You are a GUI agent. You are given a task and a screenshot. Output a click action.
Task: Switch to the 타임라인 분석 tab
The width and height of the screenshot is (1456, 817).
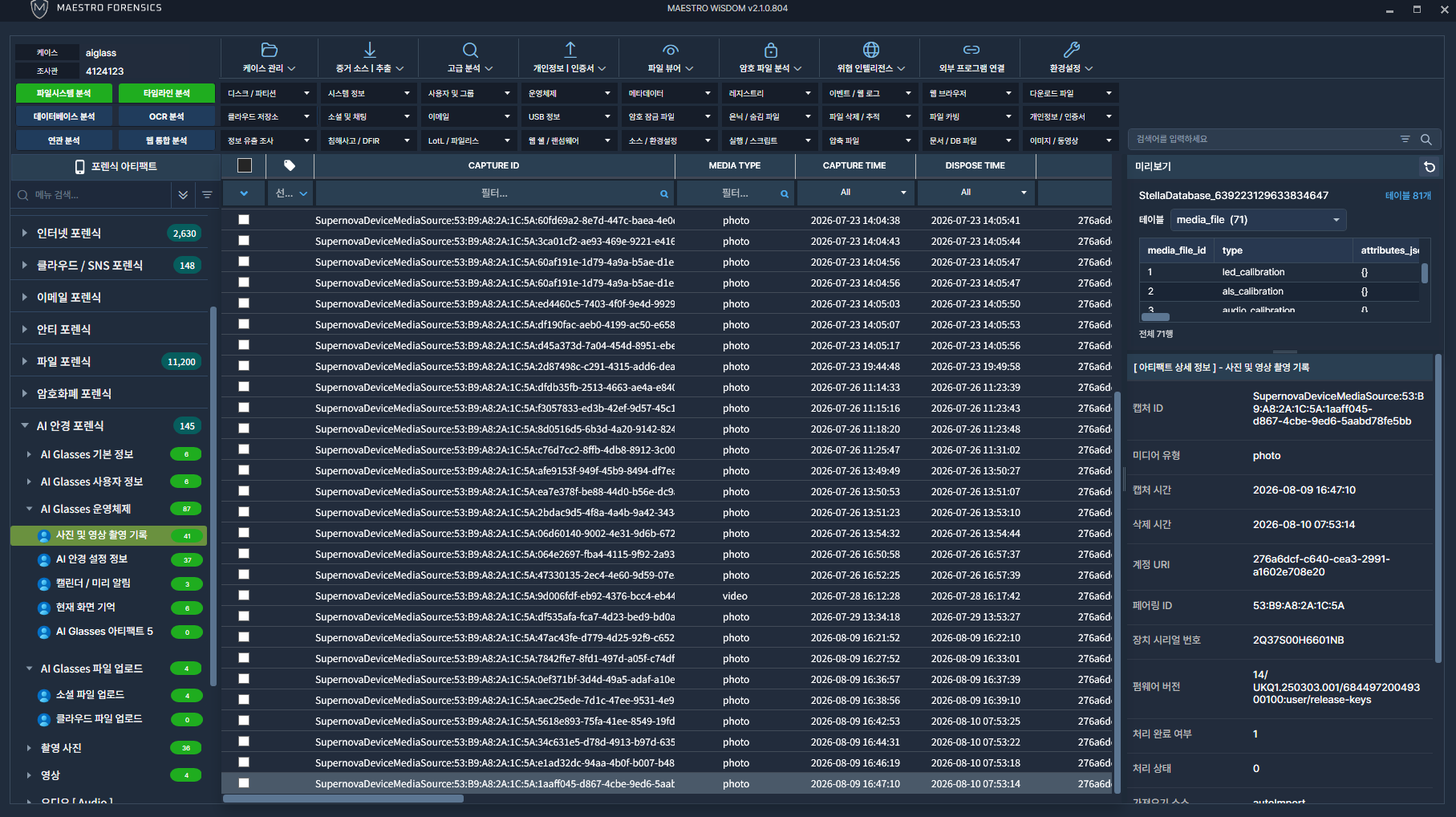(x=167, y=93)
